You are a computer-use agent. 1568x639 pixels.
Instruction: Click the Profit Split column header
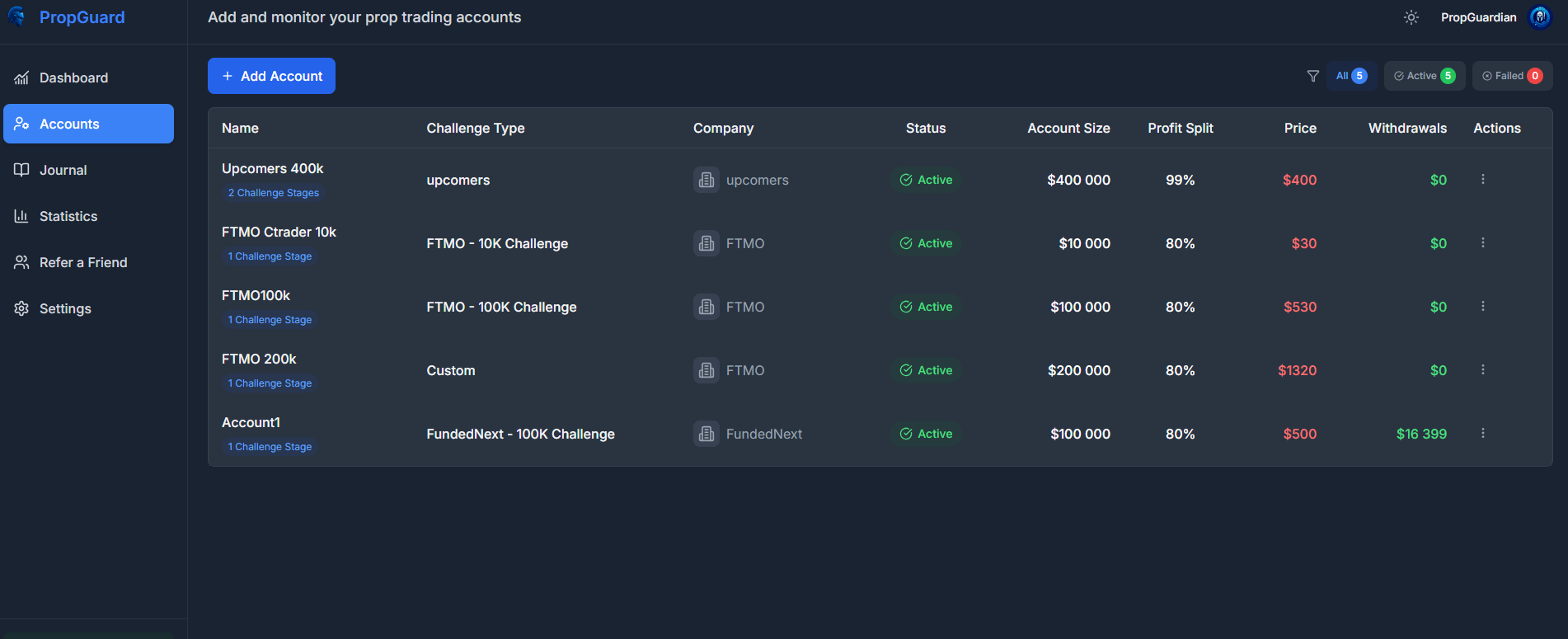tap(1181, 128)
